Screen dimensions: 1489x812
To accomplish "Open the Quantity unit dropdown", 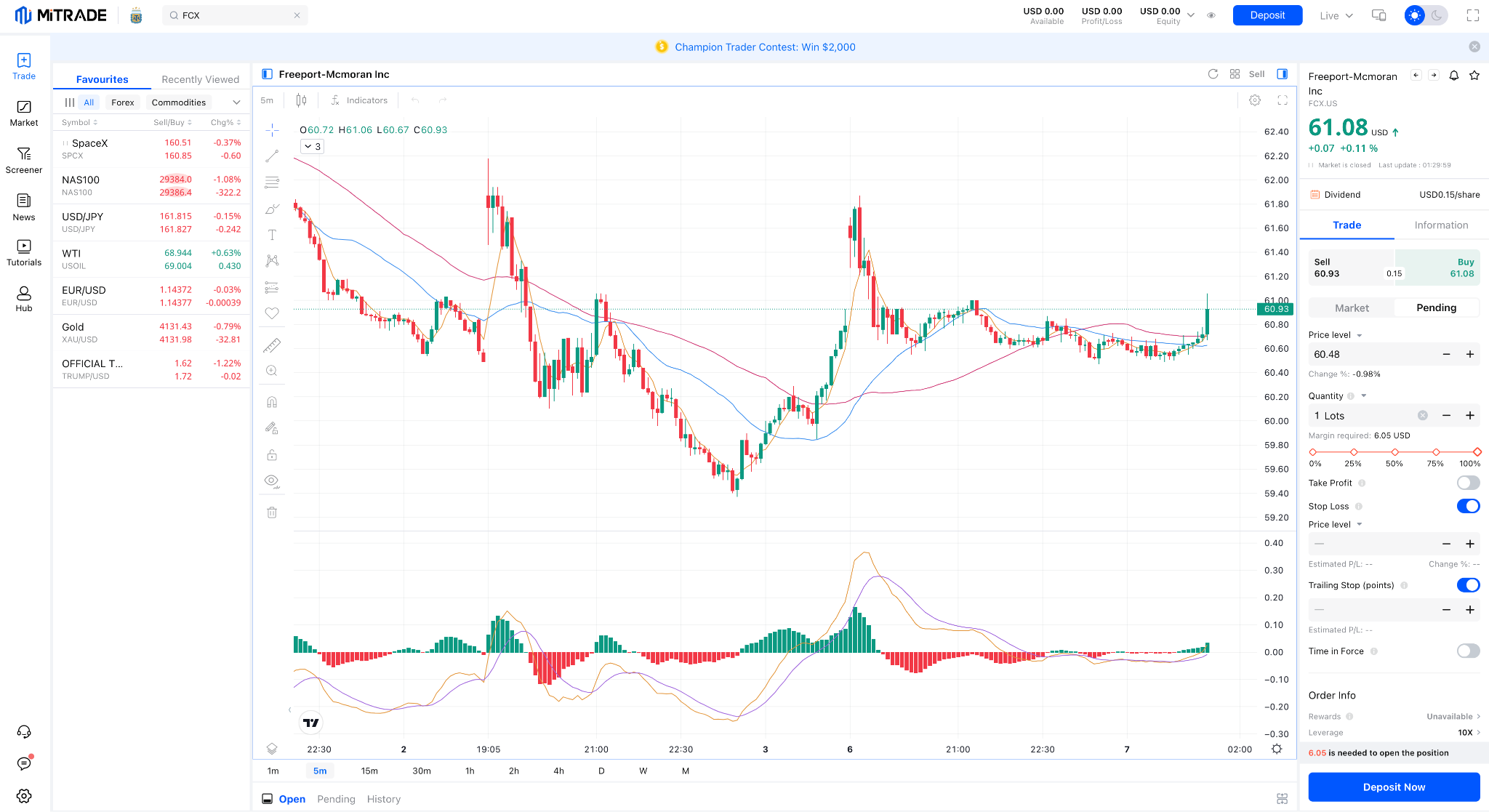I will [1364, 396].
